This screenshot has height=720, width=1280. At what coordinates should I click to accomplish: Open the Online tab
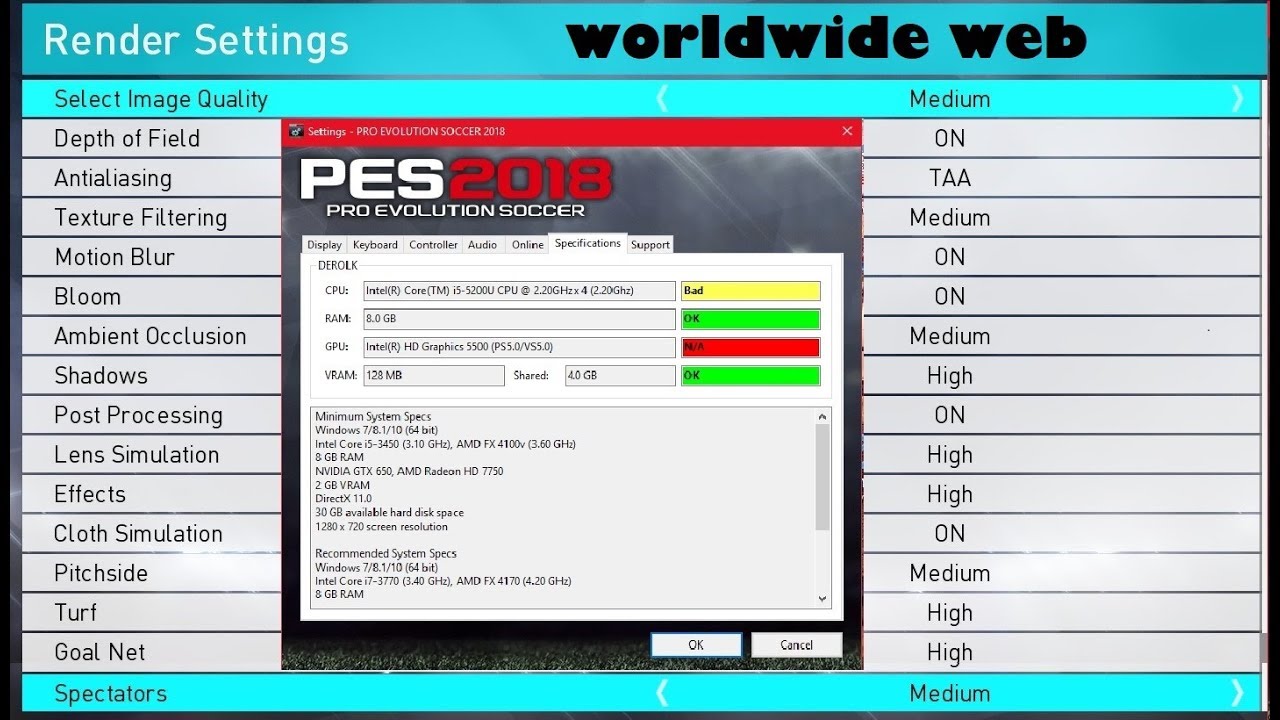[x=527, y=244]
